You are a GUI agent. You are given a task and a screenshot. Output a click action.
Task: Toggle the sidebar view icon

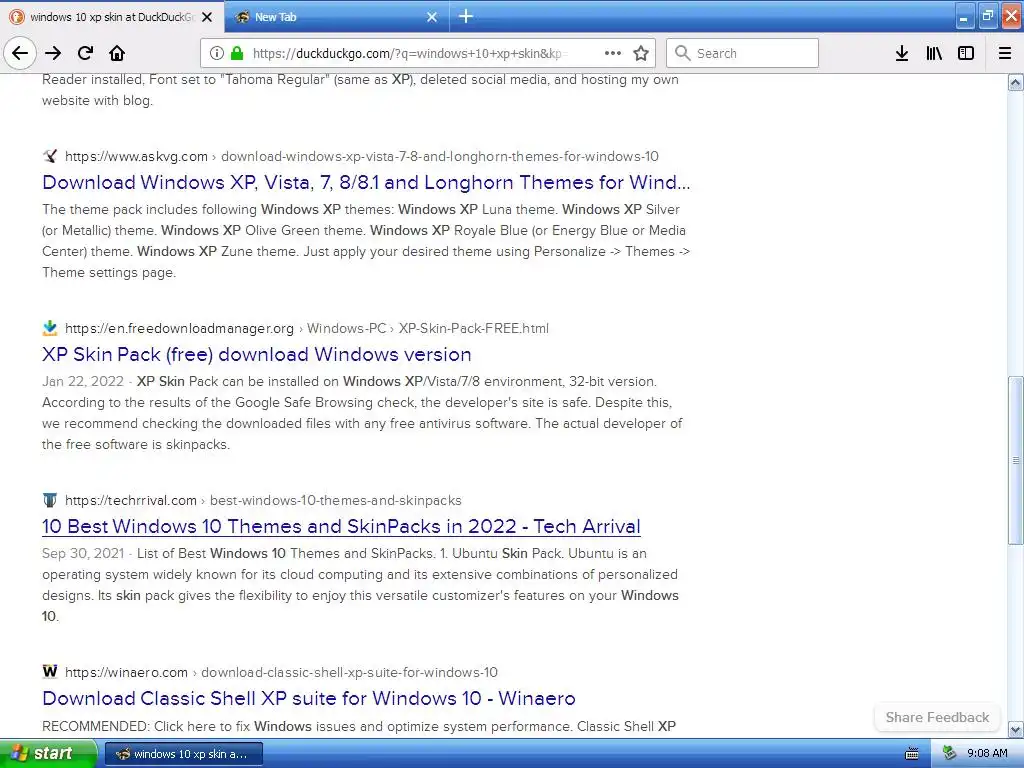[x=966, y=53]
